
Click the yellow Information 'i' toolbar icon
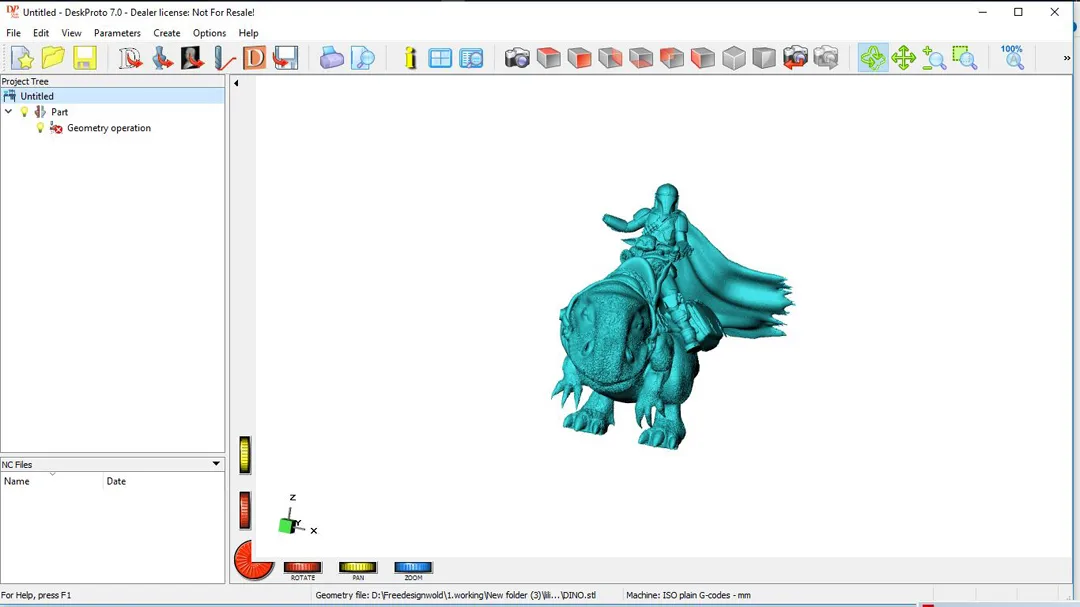410,58
